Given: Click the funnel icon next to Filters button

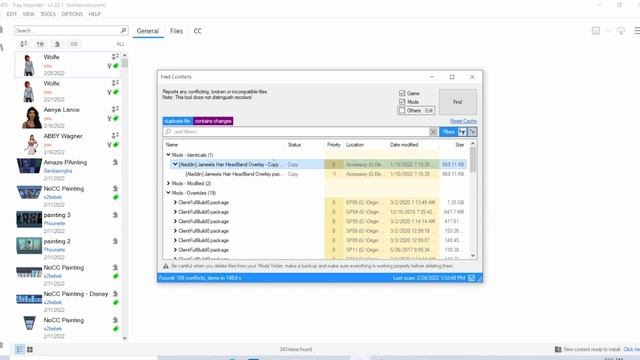Looking at the screenshot, I should click(462, 132).
